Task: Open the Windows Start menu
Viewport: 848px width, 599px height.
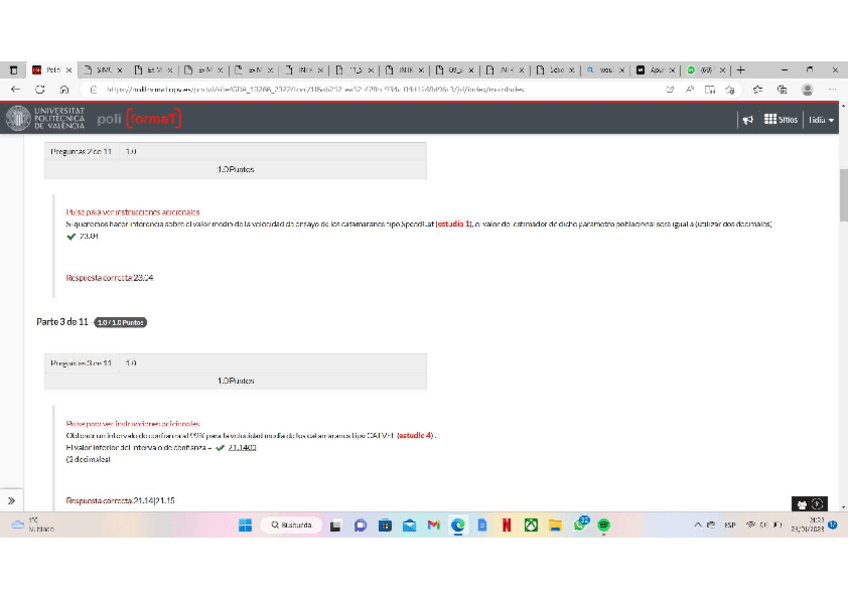Action: click(x=245, y=525)
